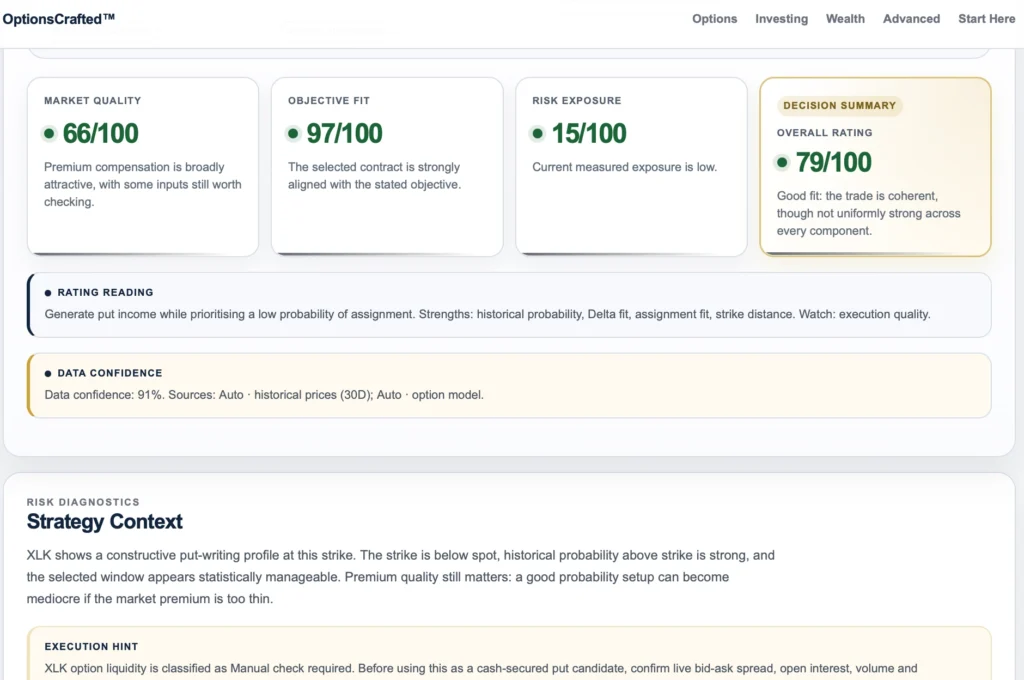Click the Objective Fit heading
Viewport: 1024px width, 680px height.
(329, 101)
